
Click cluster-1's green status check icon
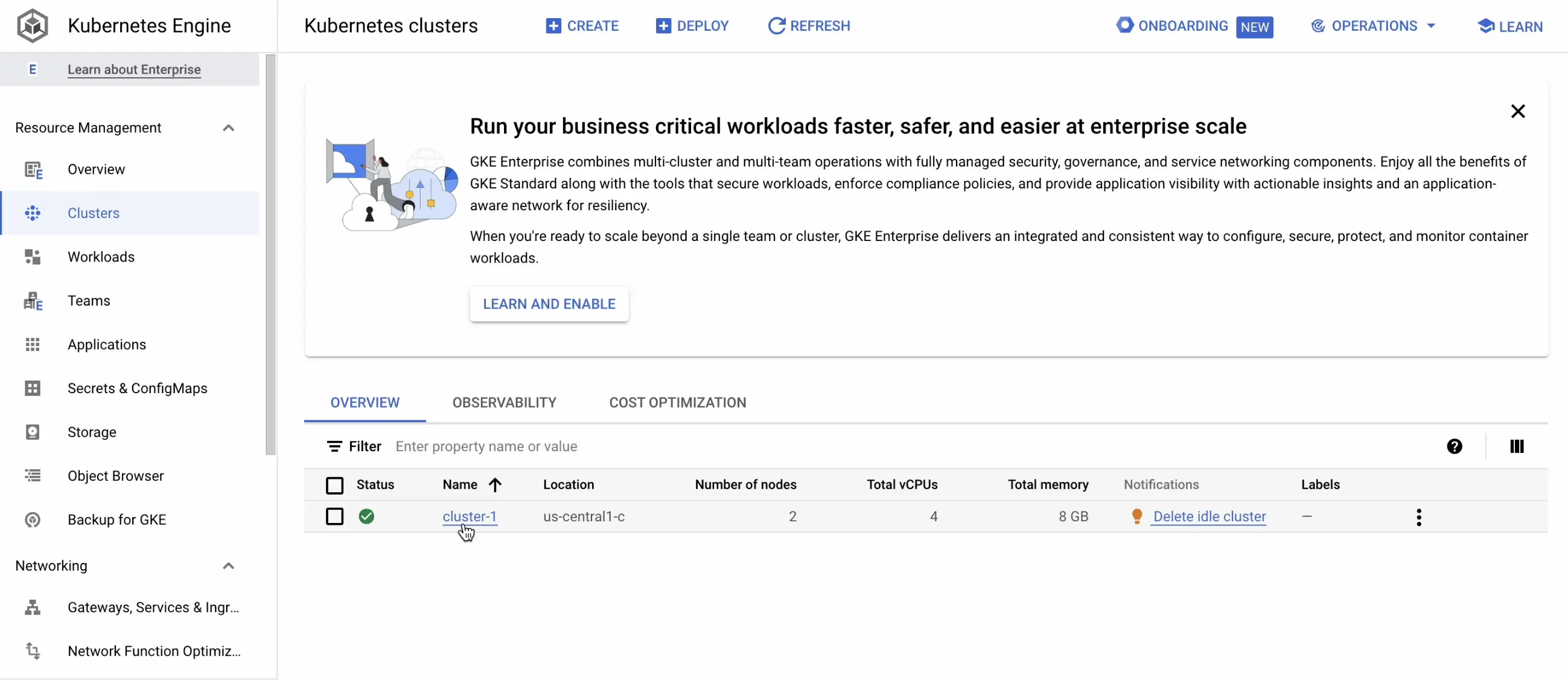367,516
